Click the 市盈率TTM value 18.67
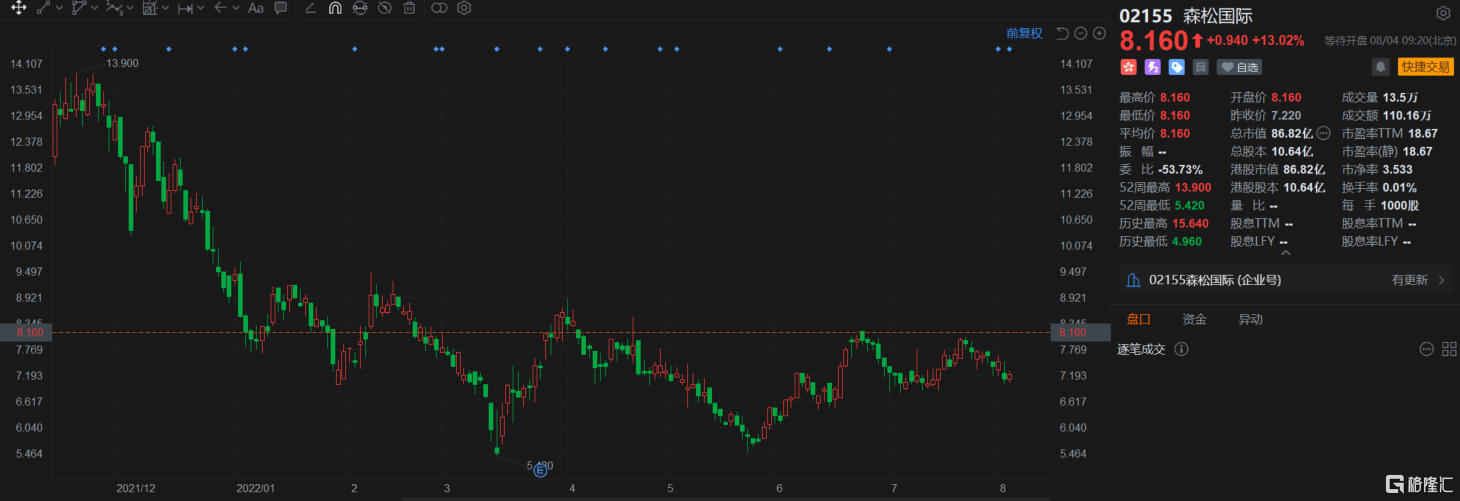 coord(1422,133)
